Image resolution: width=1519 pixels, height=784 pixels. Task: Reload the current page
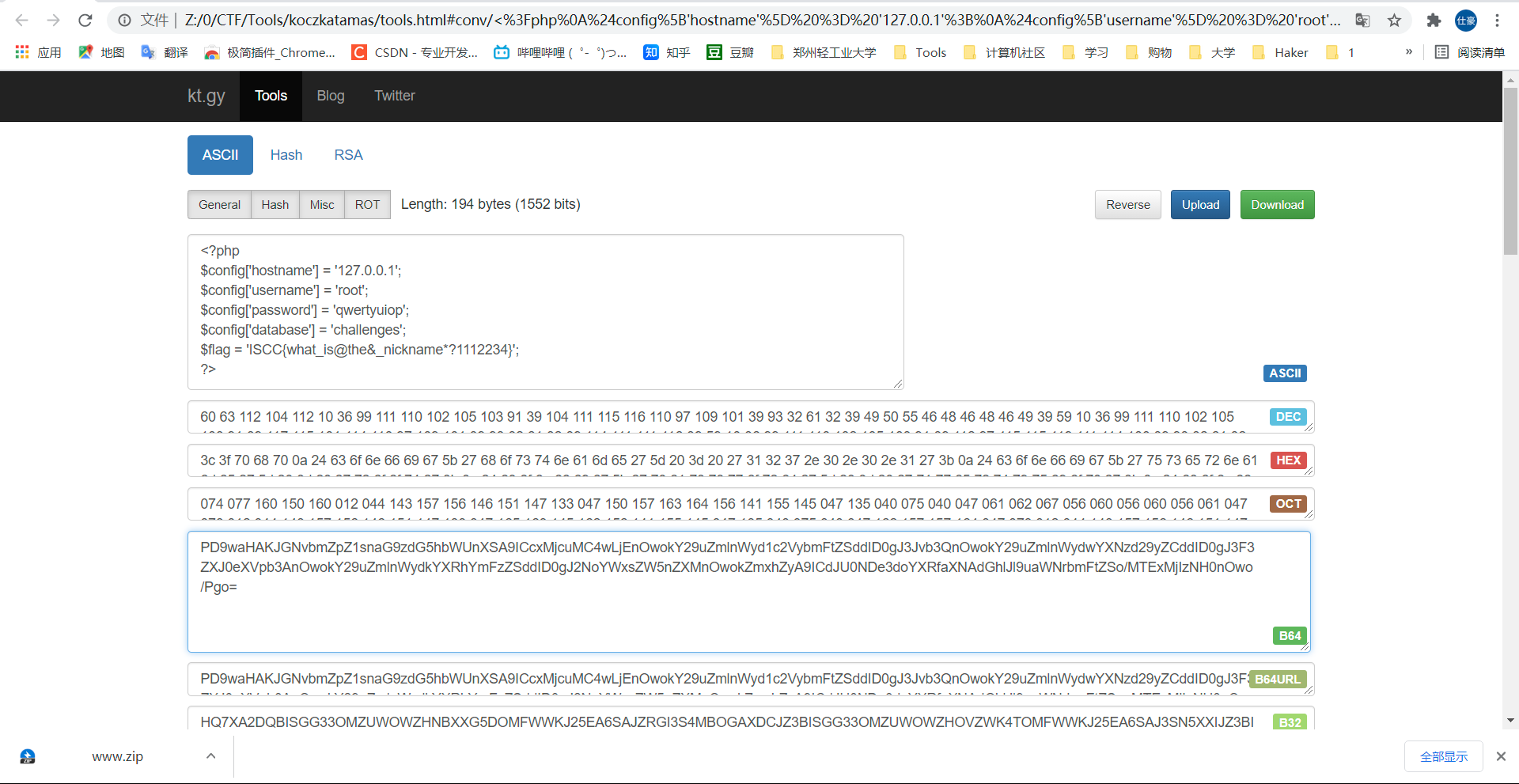click(x=85, y=21)
